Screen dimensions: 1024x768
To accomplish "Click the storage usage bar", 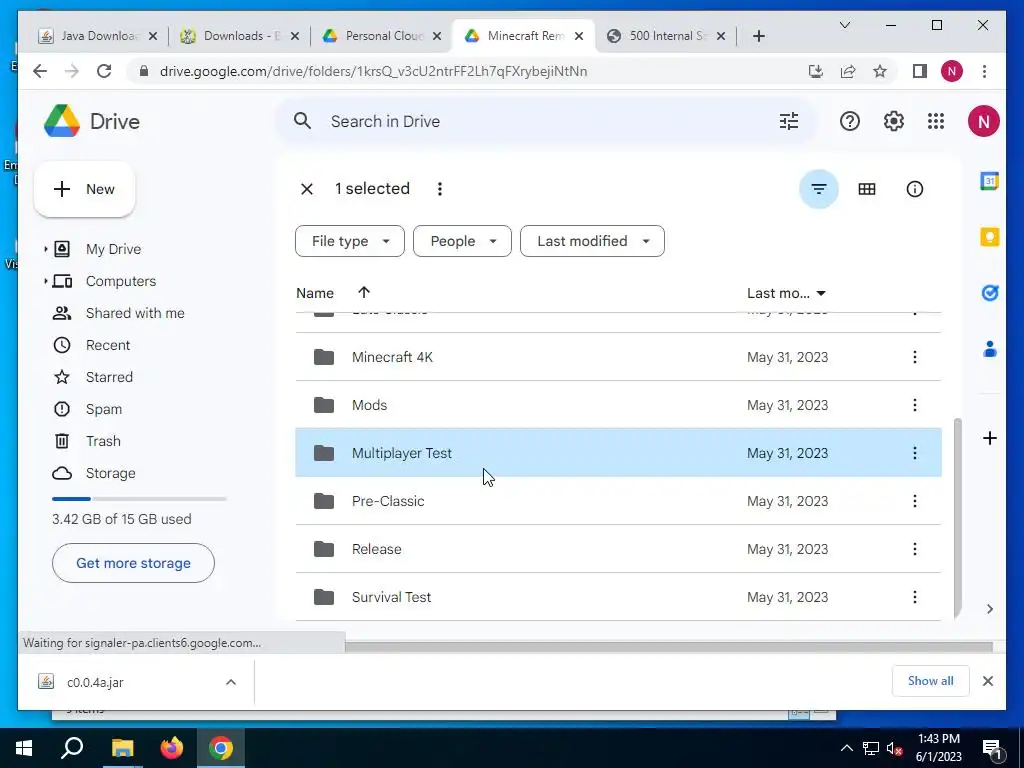I will tap(139, 499).
